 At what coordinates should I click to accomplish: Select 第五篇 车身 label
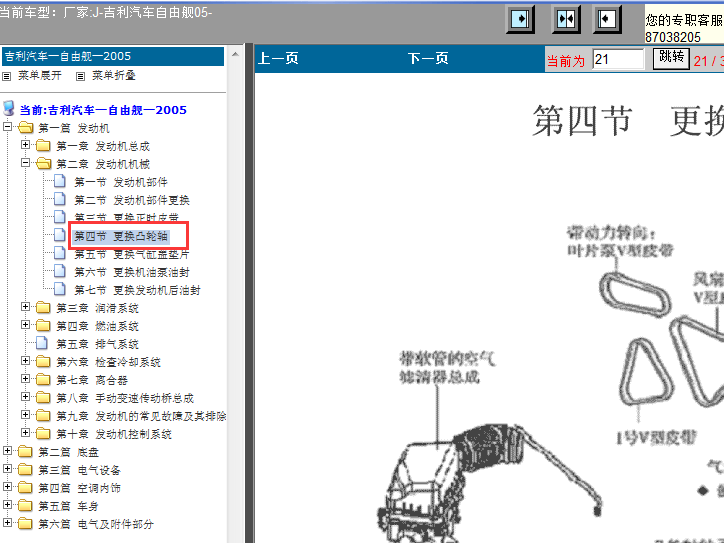click(68, 507)
